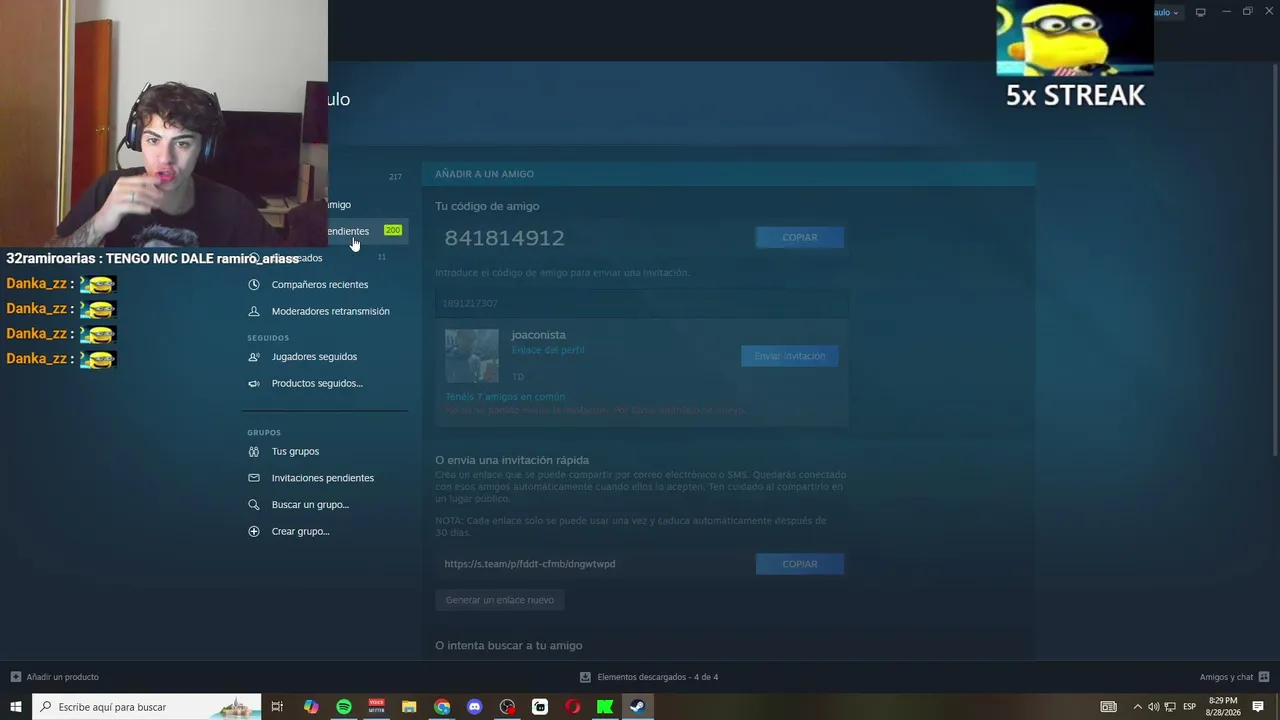The height and width of the screenshot is (720, 1280).
Task: Click the Añadir un producto plus icon
Action: [16, 677]
